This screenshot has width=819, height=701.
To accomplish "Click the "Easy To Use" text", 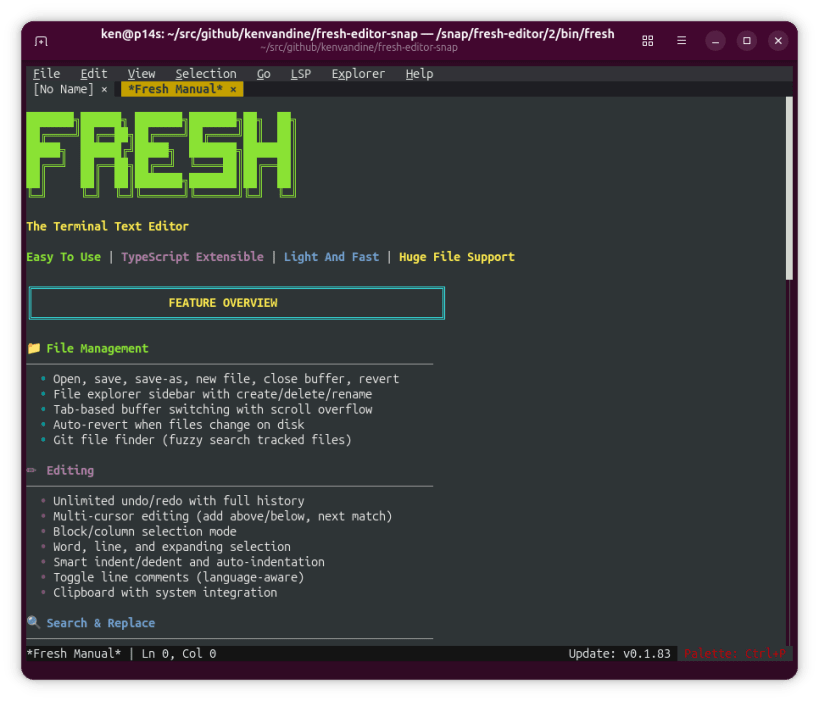I will pyautogui.click(x=64, y=257).
